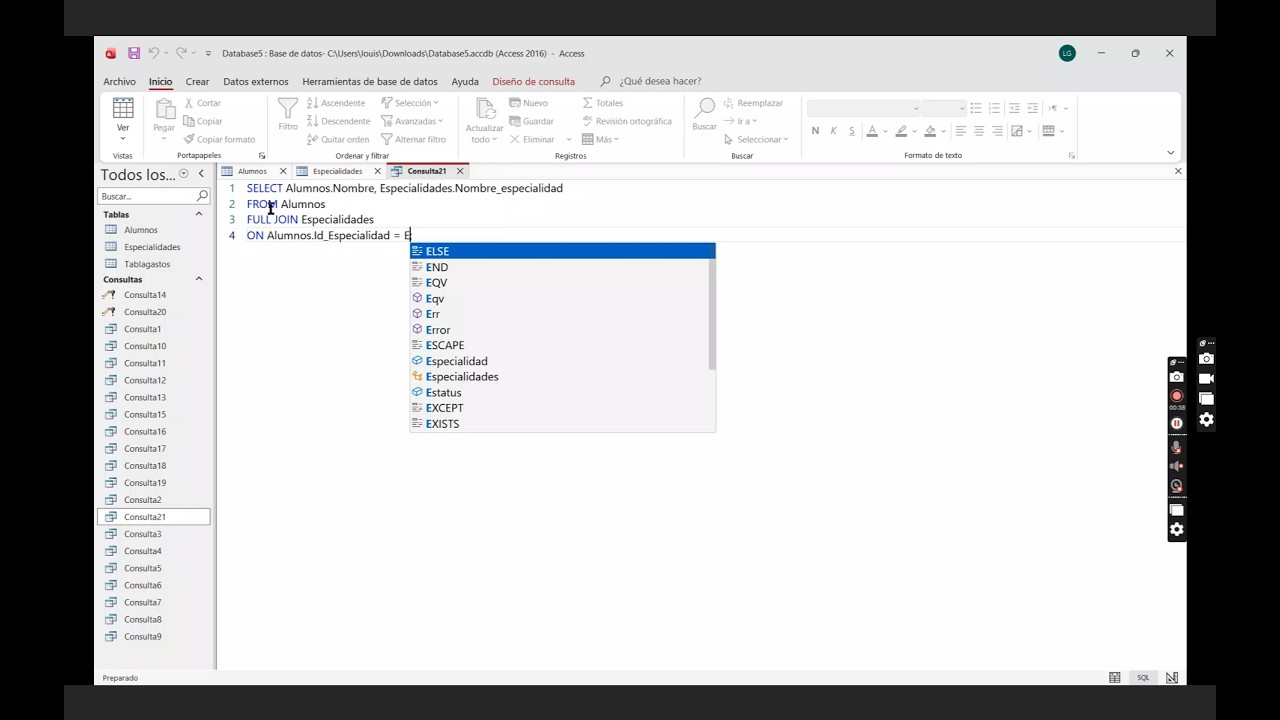Open the Ver view switcher
Viewport: 1280px width, 720px height.
point(123,120)
